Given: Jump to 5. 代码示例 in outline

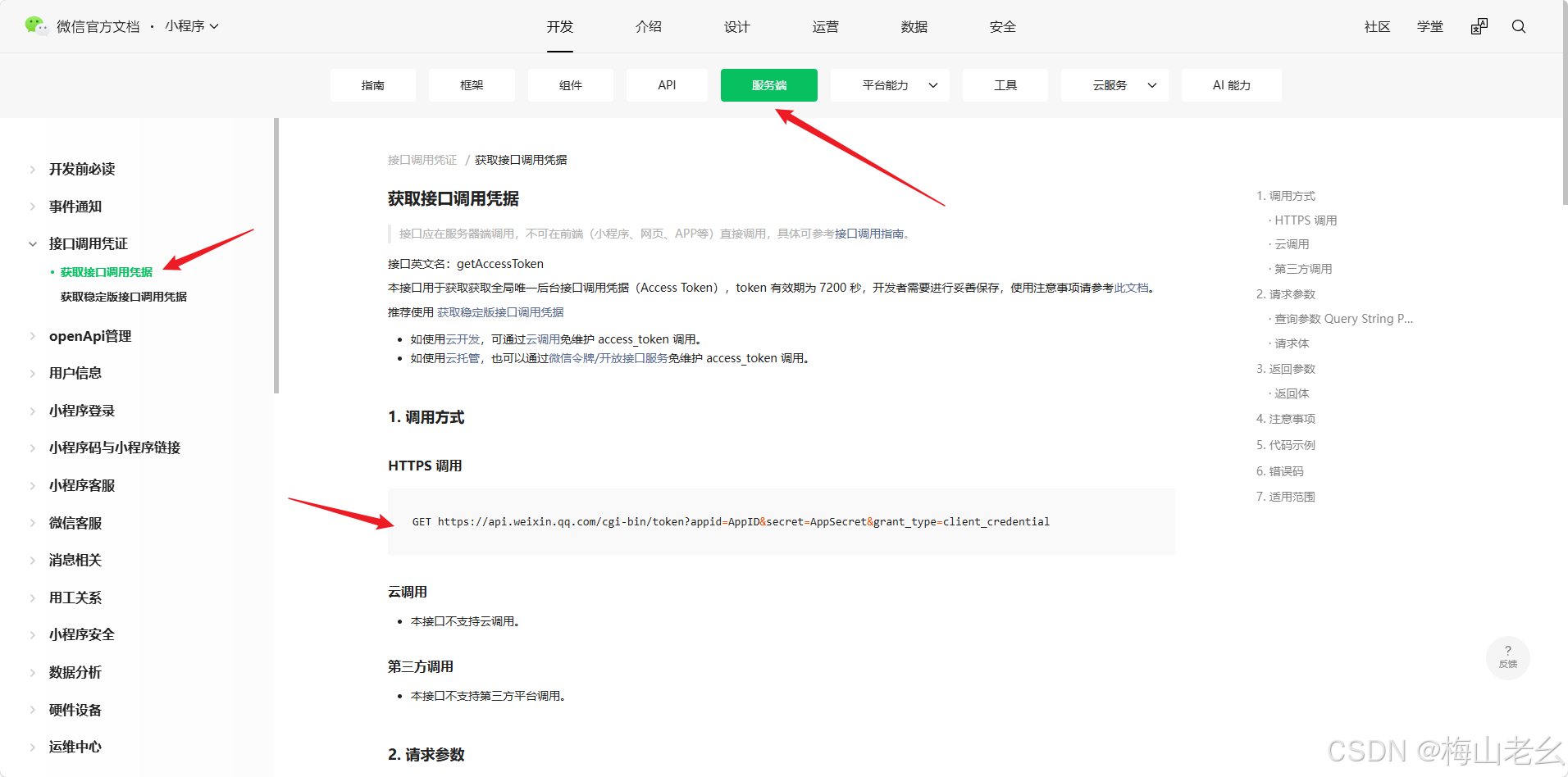Looking at the screenshot, I should (1286, 445).
